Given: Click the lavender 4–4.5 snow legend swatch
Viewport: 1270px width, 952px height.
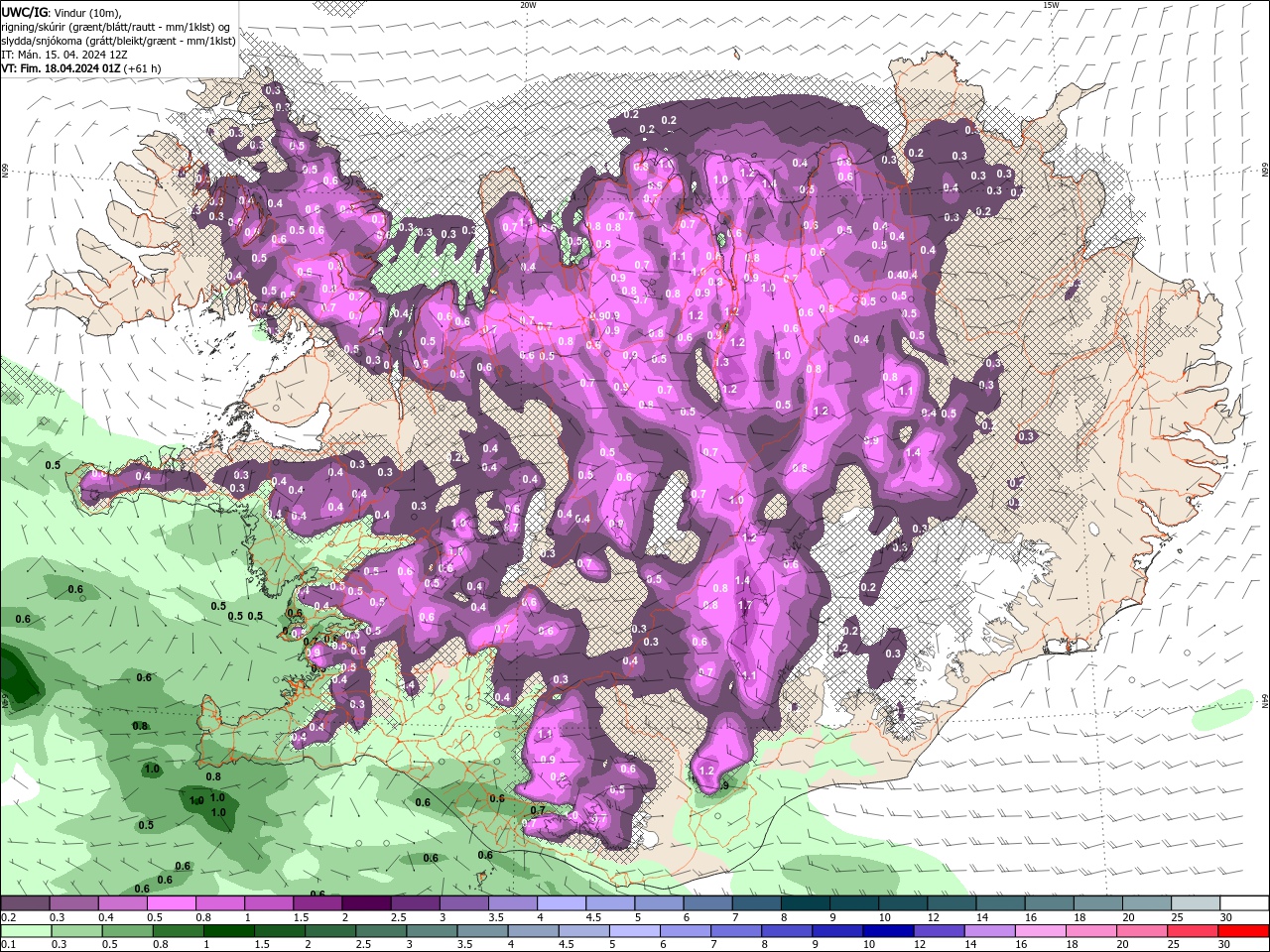Looking at the screenshot, I should [562, 903].
